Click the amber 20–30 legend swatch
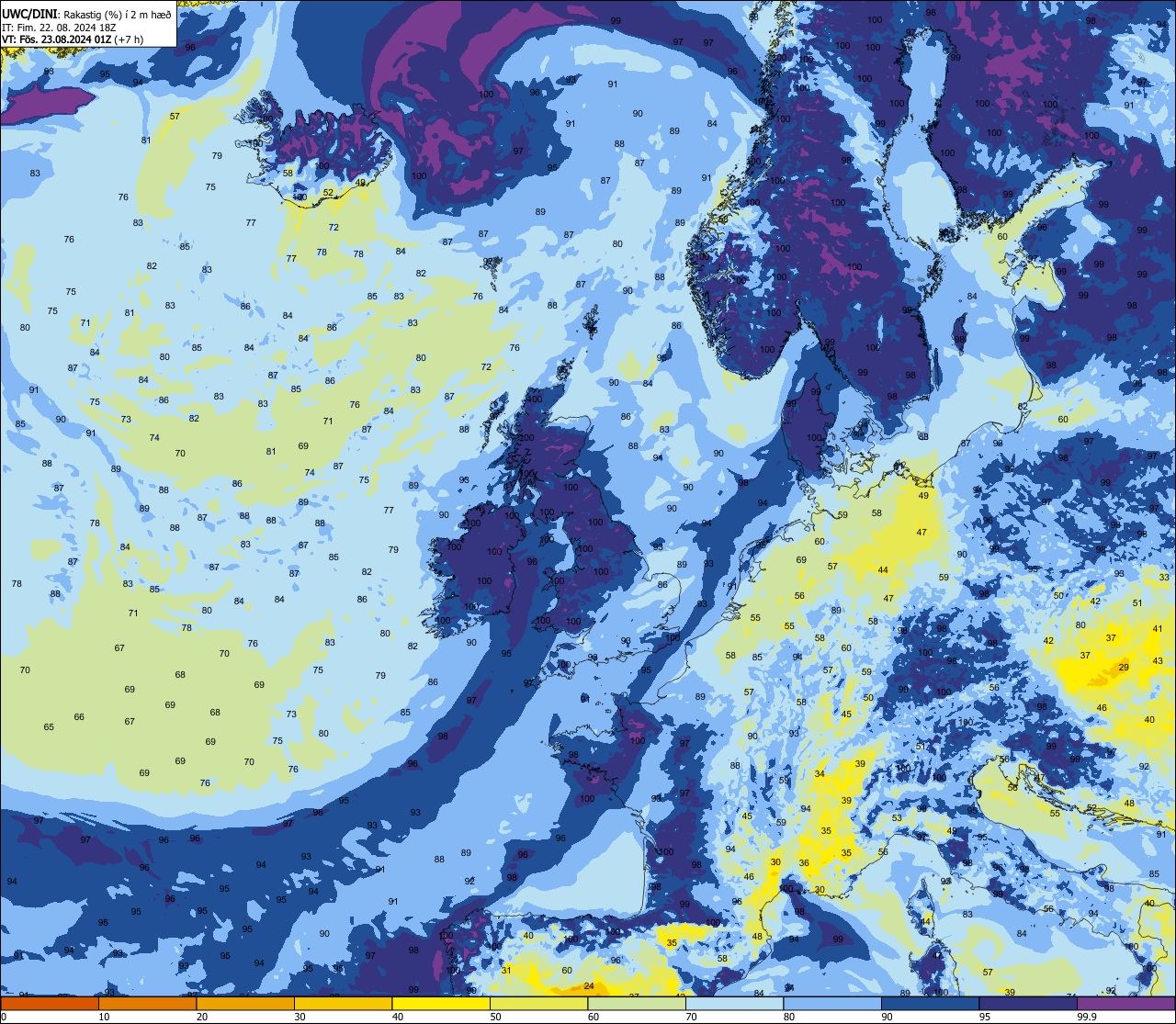1176x1024 pixels. click(245, 1003)
